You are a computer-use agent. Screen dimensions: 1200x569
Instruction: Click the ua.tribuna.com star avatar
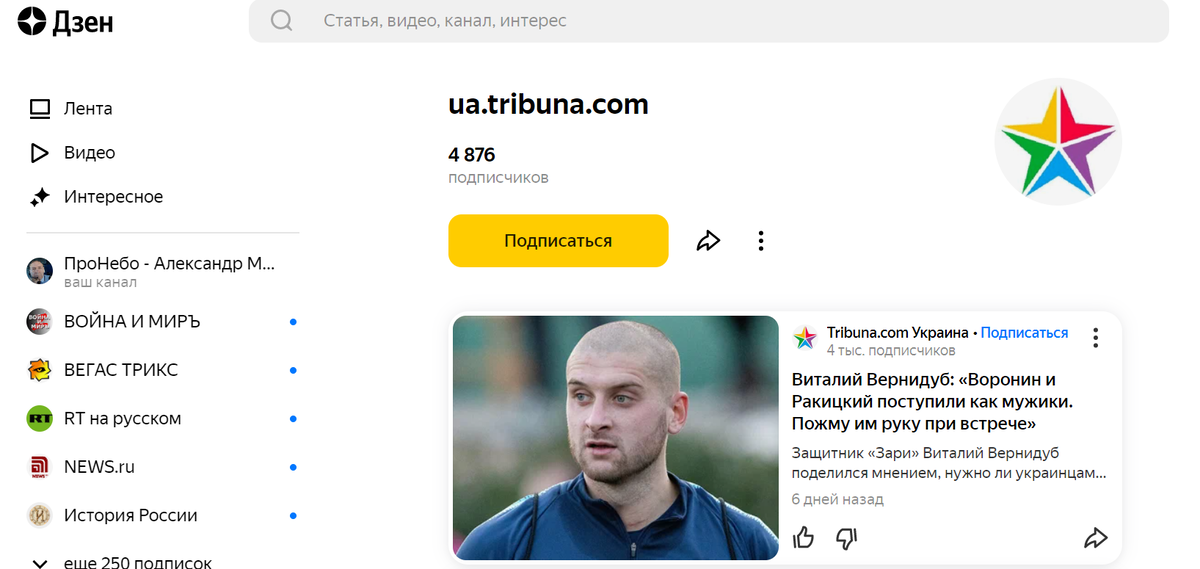tap(1058, 142)
